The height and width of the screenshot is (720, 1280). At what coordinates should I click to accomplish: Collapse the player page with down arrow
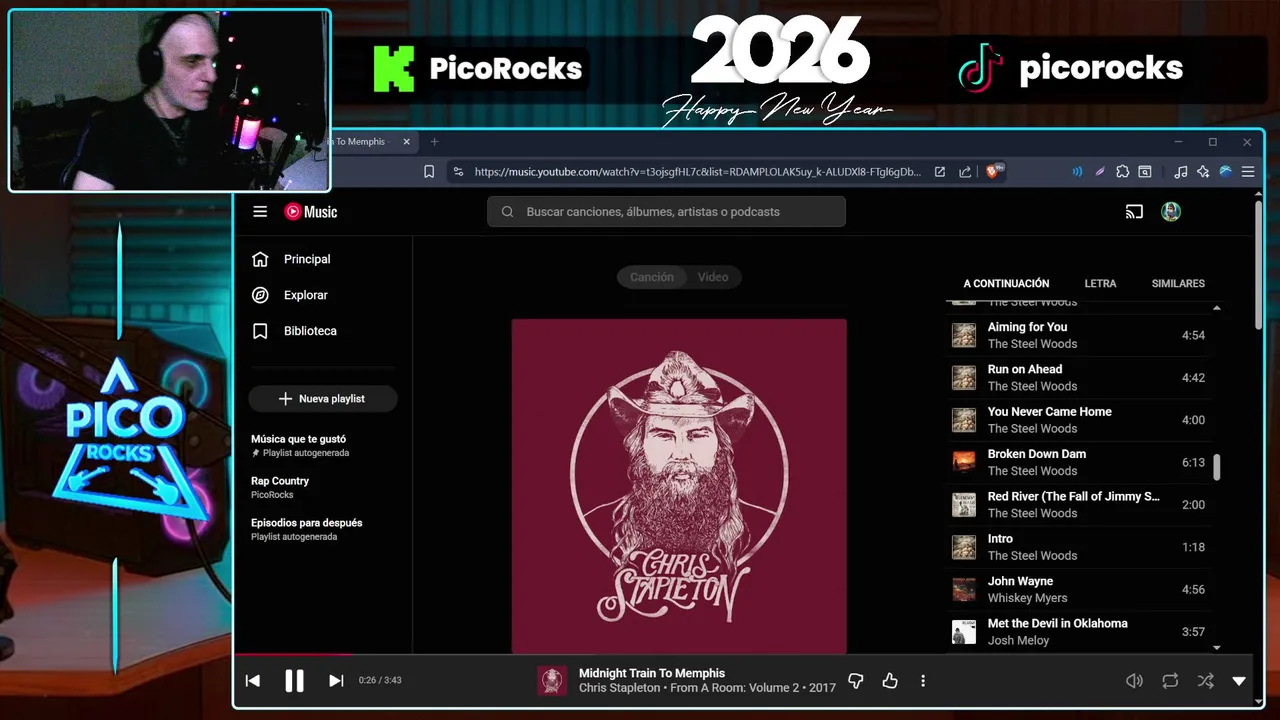pos(1239,681)
